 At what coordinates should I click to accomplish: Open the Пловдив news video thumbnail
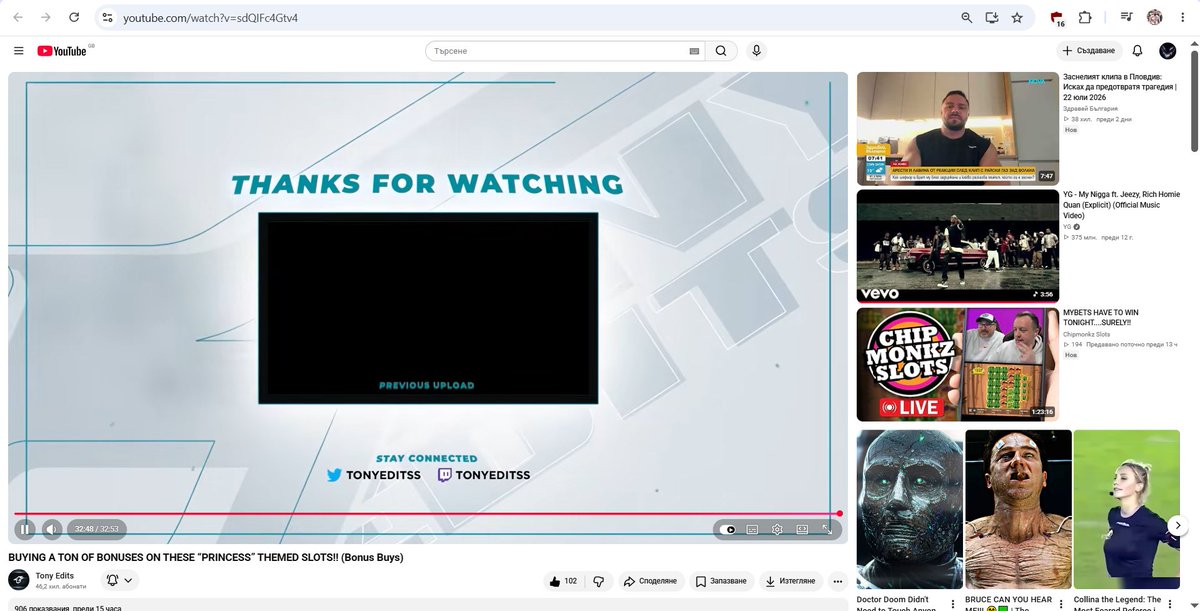[957, 128]
